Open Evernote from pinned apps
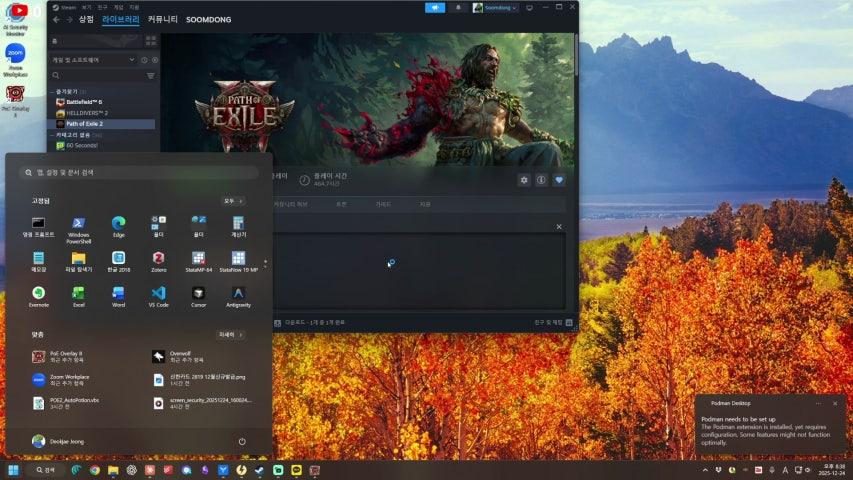Viewport: 853px width, 480px height. (38, 296)
